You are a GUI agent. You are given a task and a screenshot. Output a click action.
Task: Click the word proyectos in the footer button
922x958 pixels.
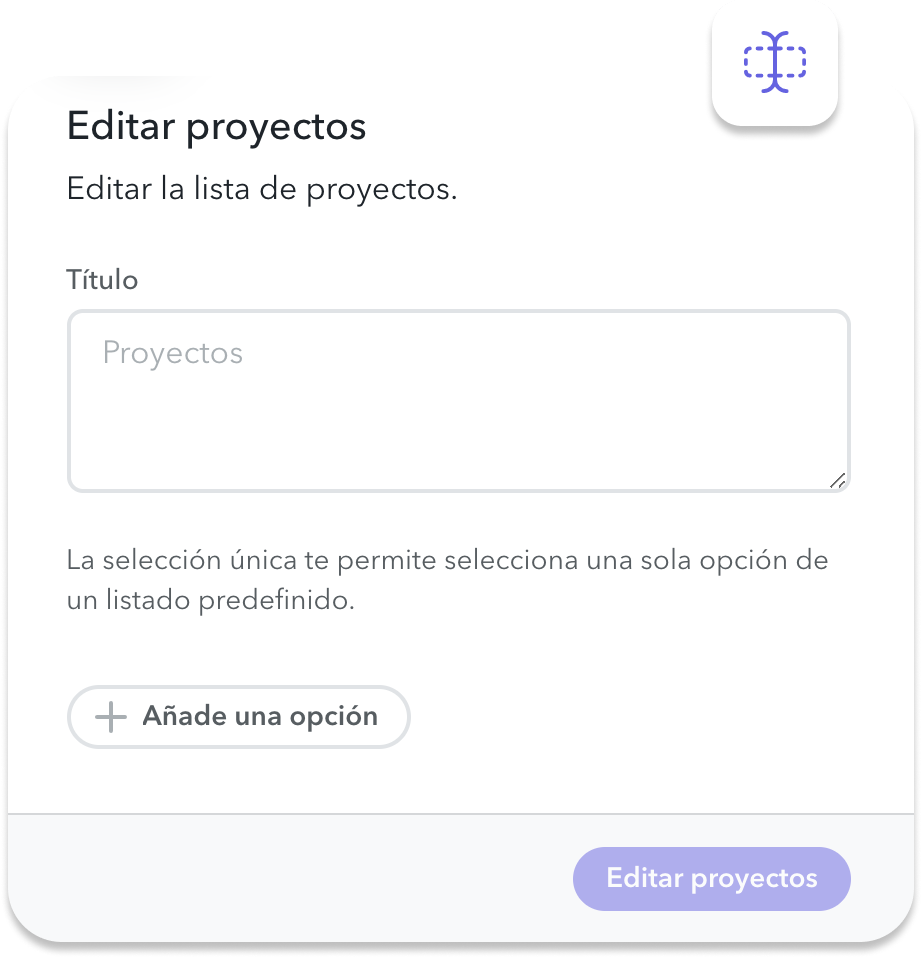[x=754, y=880]
